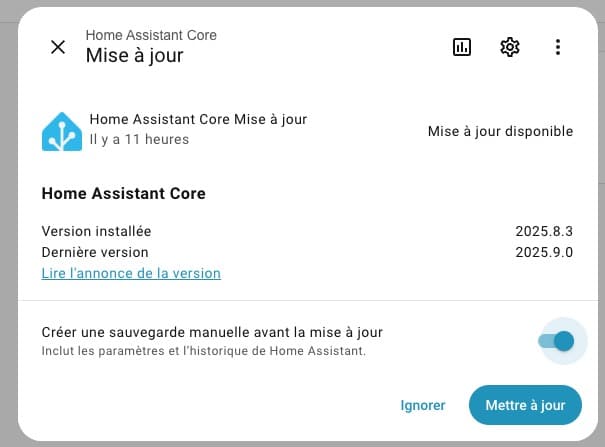The width and height of the screenshot is (605, 447).
Task: Click the 'Il y a 11 heures' timestamp
Action: [139, 139]
